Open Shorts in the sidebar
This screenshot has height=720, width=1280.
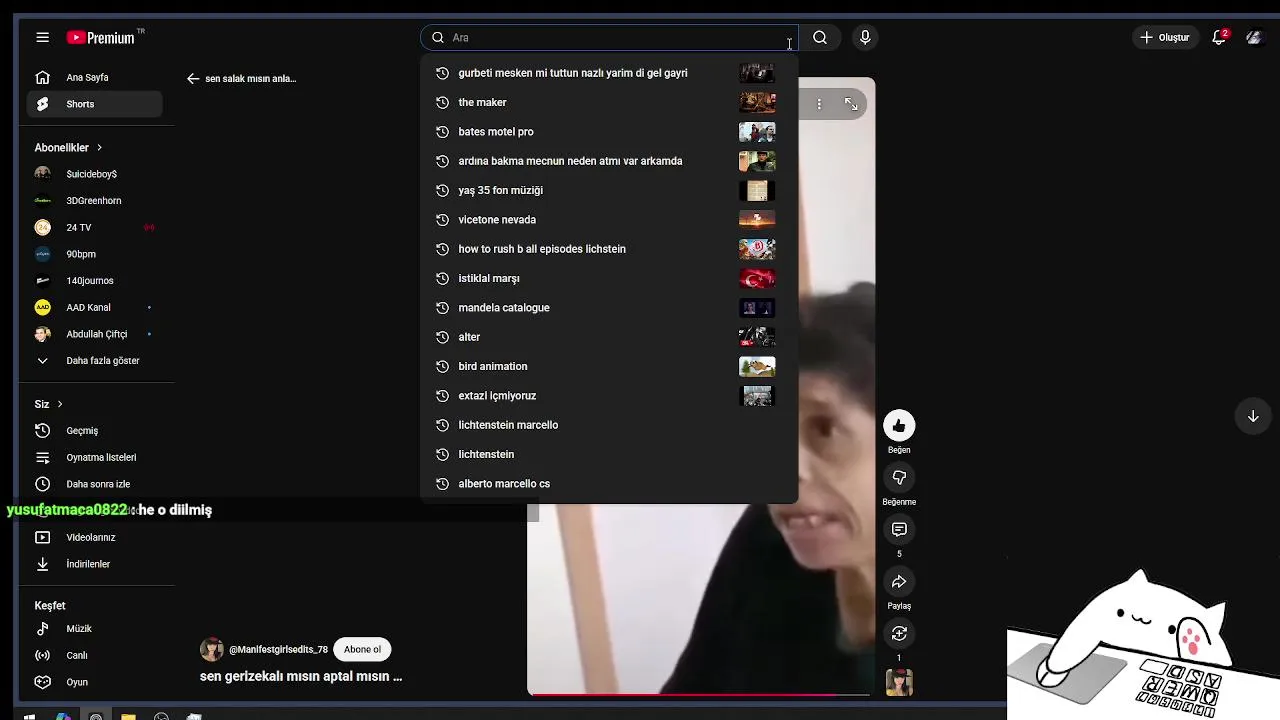click(95, 104)
